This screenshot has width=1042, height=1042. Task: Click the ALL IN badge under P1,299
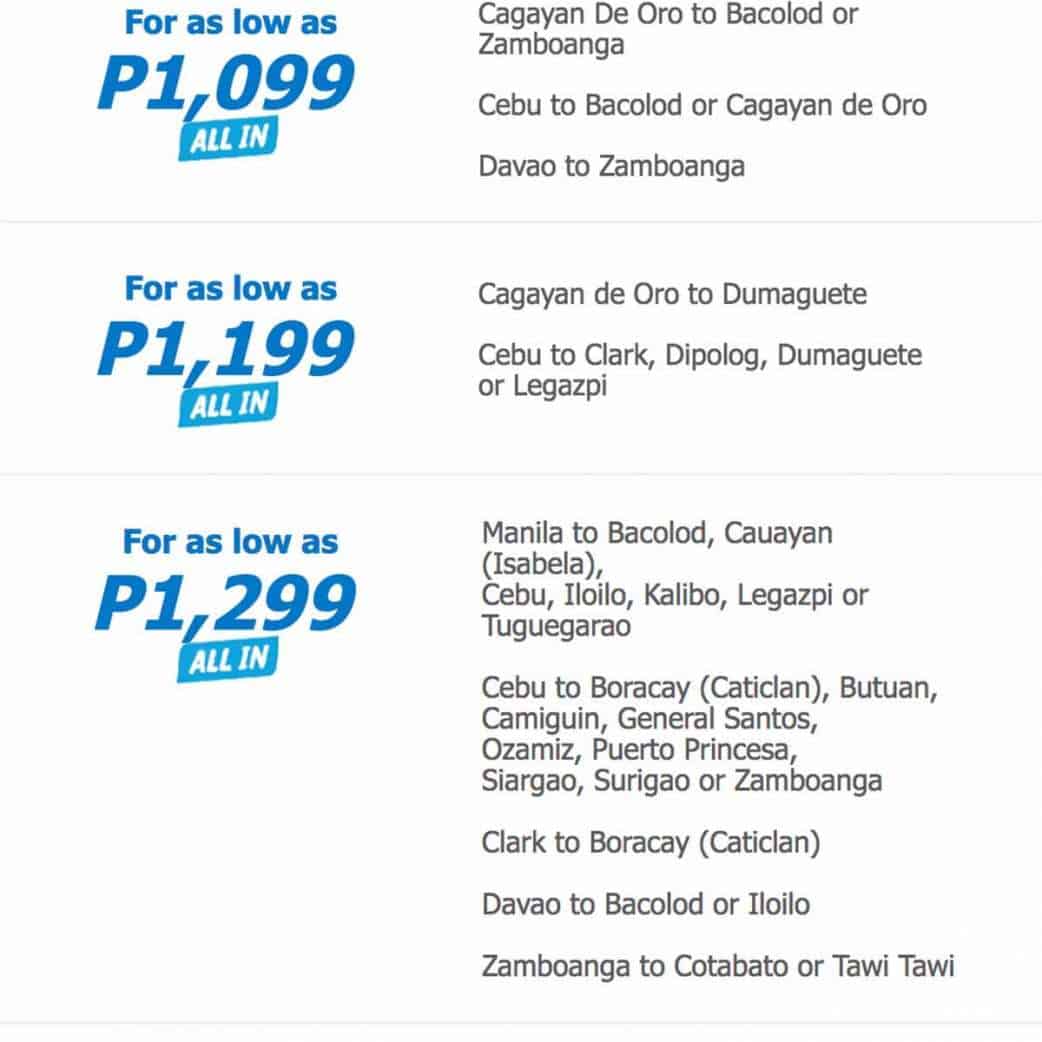tap(229, 657)
